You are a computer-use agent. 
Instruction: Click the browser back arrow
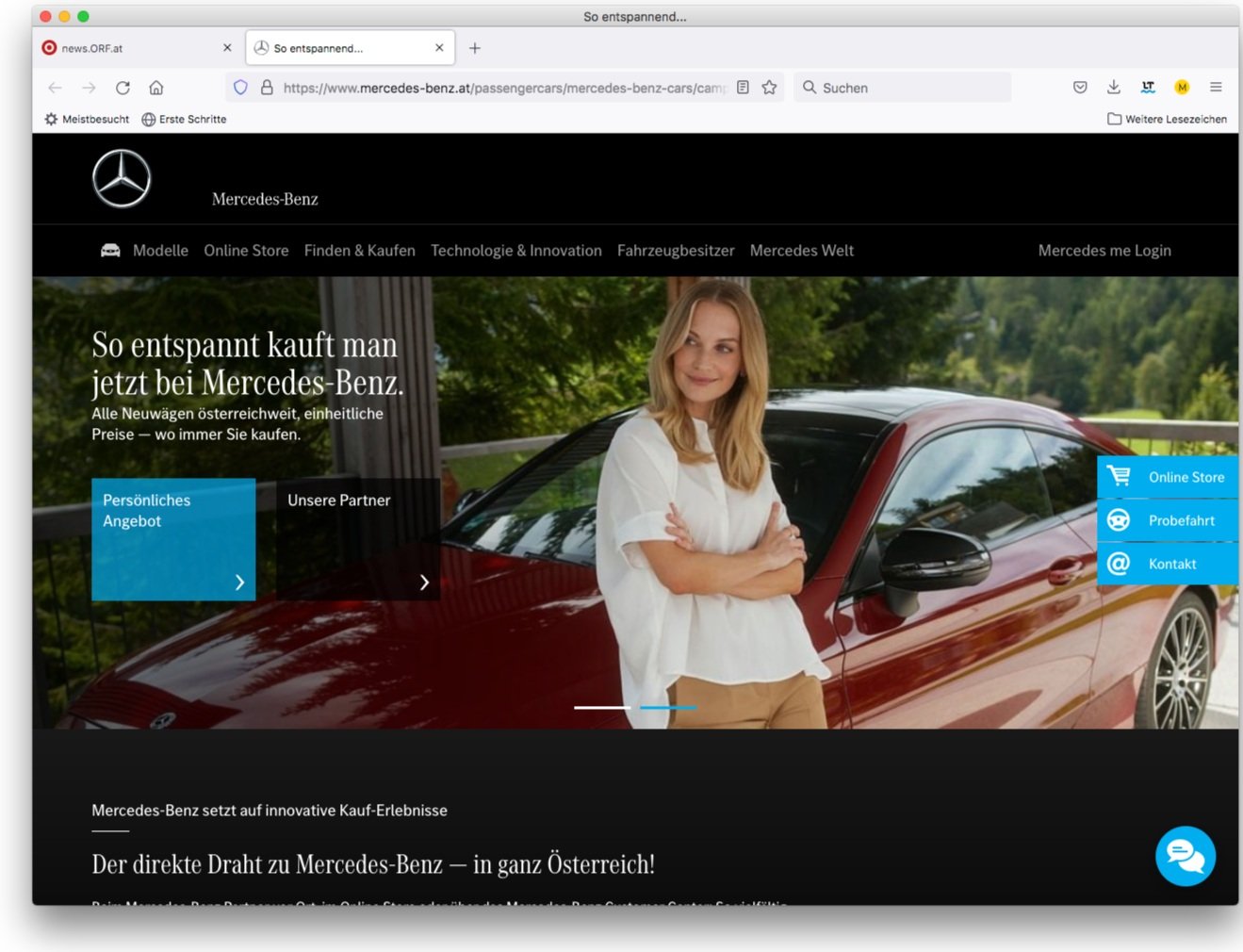click(55, 88)
